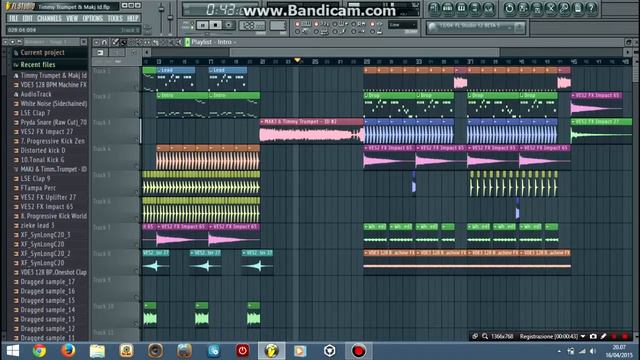Open 'White Noise (Sidechained)' in browser
Viewport: 640px width, 360px height.
[53, 104]
